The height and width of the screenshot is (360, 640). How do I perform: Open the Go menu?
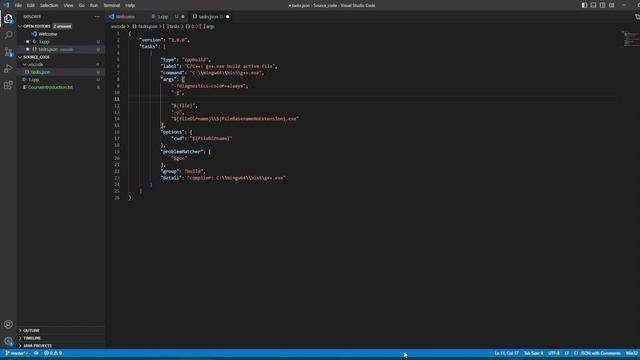coord(82,5)
